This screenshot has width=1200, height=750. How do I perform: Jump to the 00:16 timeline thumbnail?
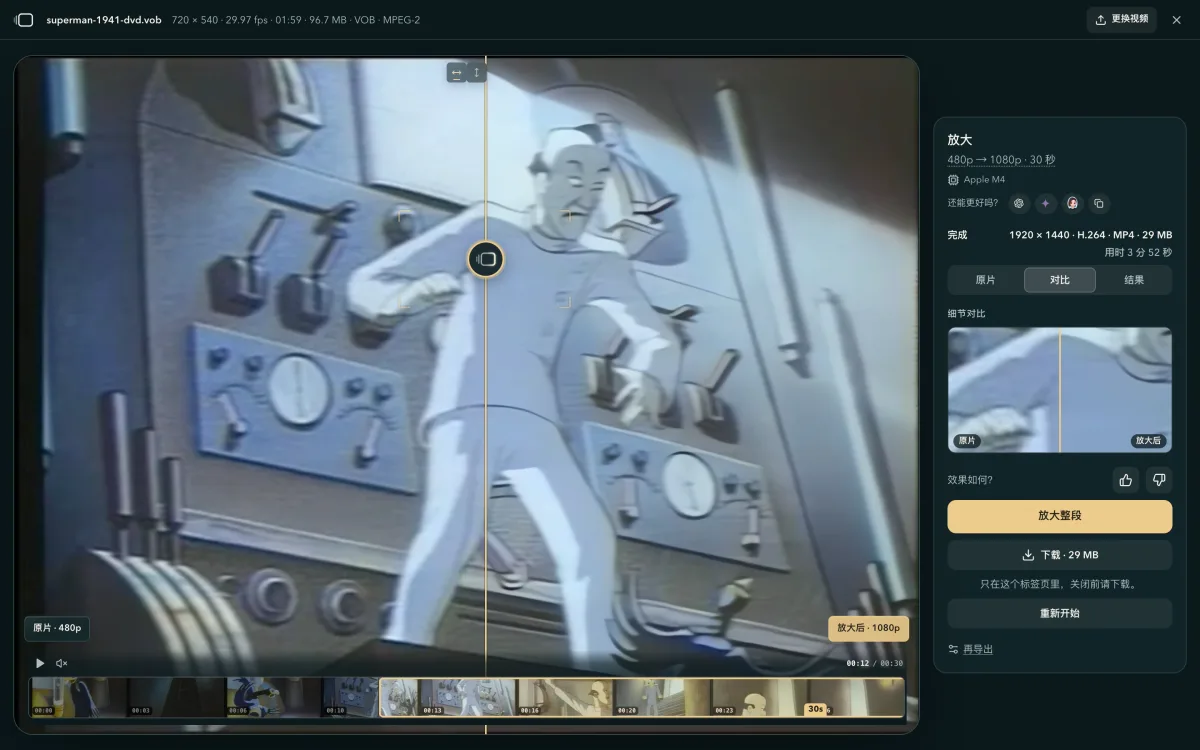coord(566,697)
